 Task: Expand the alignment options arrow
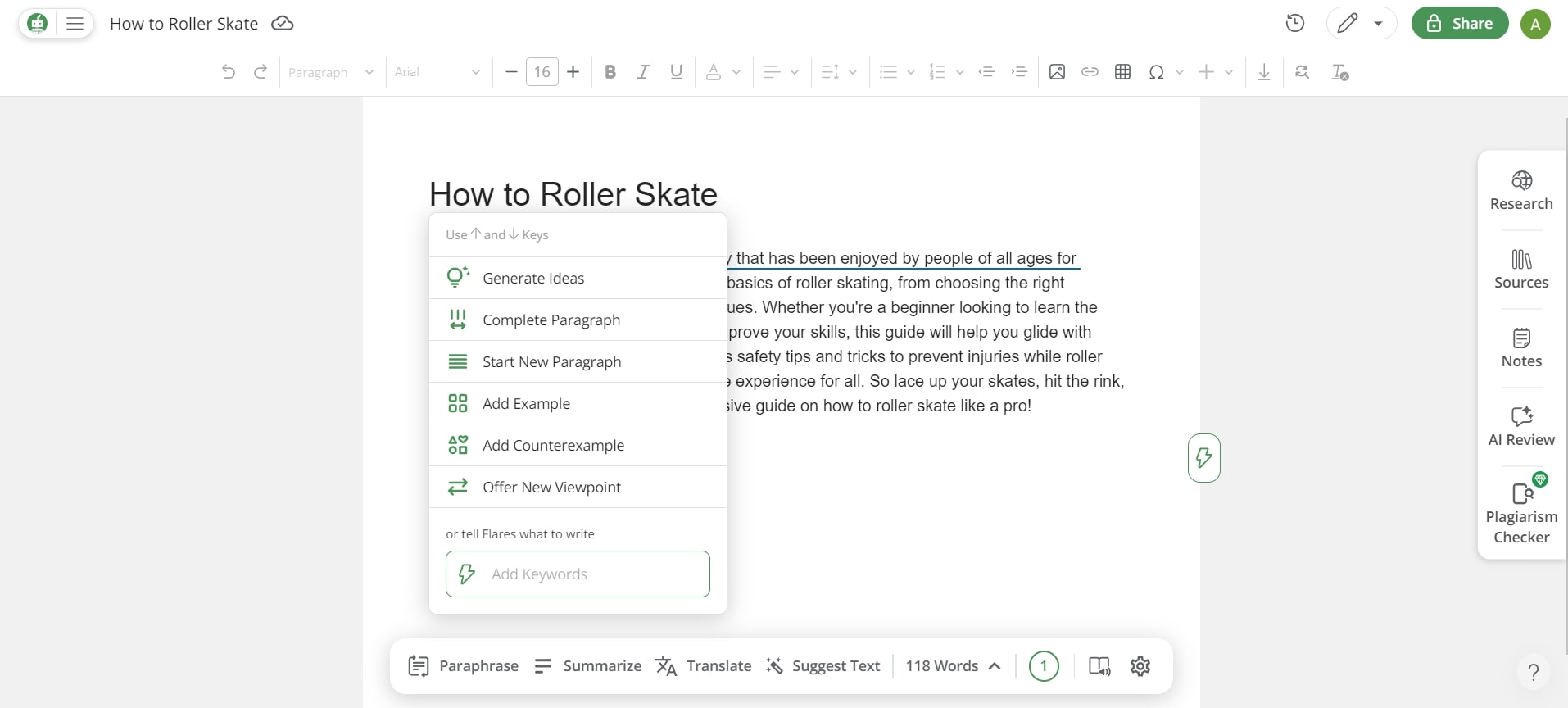795,72
